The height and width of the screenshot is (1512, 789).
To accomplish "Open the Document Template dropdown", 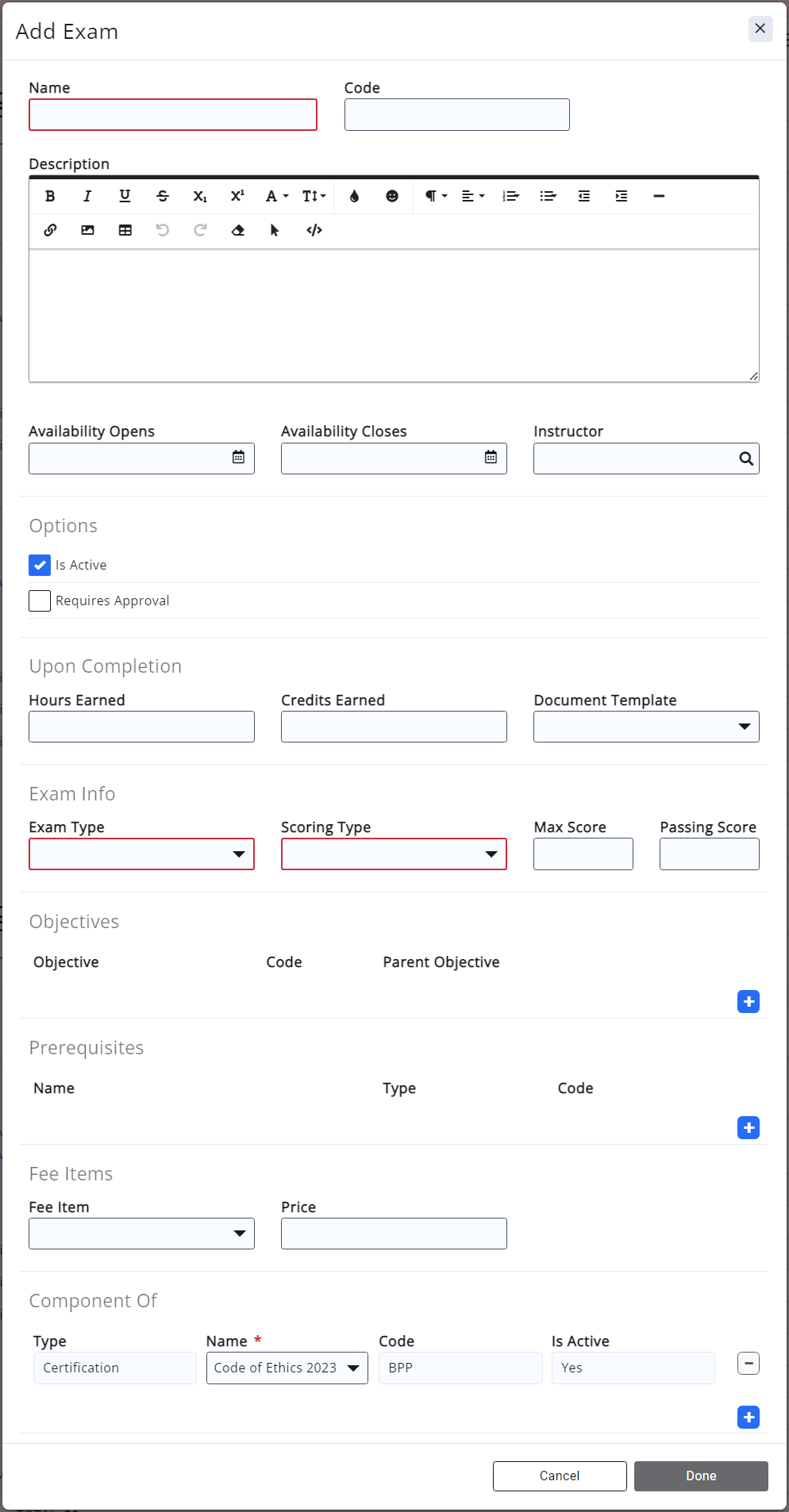I will click(x=646, y=727).
